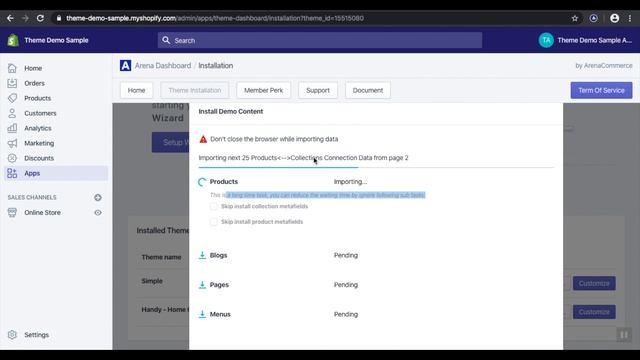Open the Member Perk tab
The image size is (640, 360).
click(263, 90)
